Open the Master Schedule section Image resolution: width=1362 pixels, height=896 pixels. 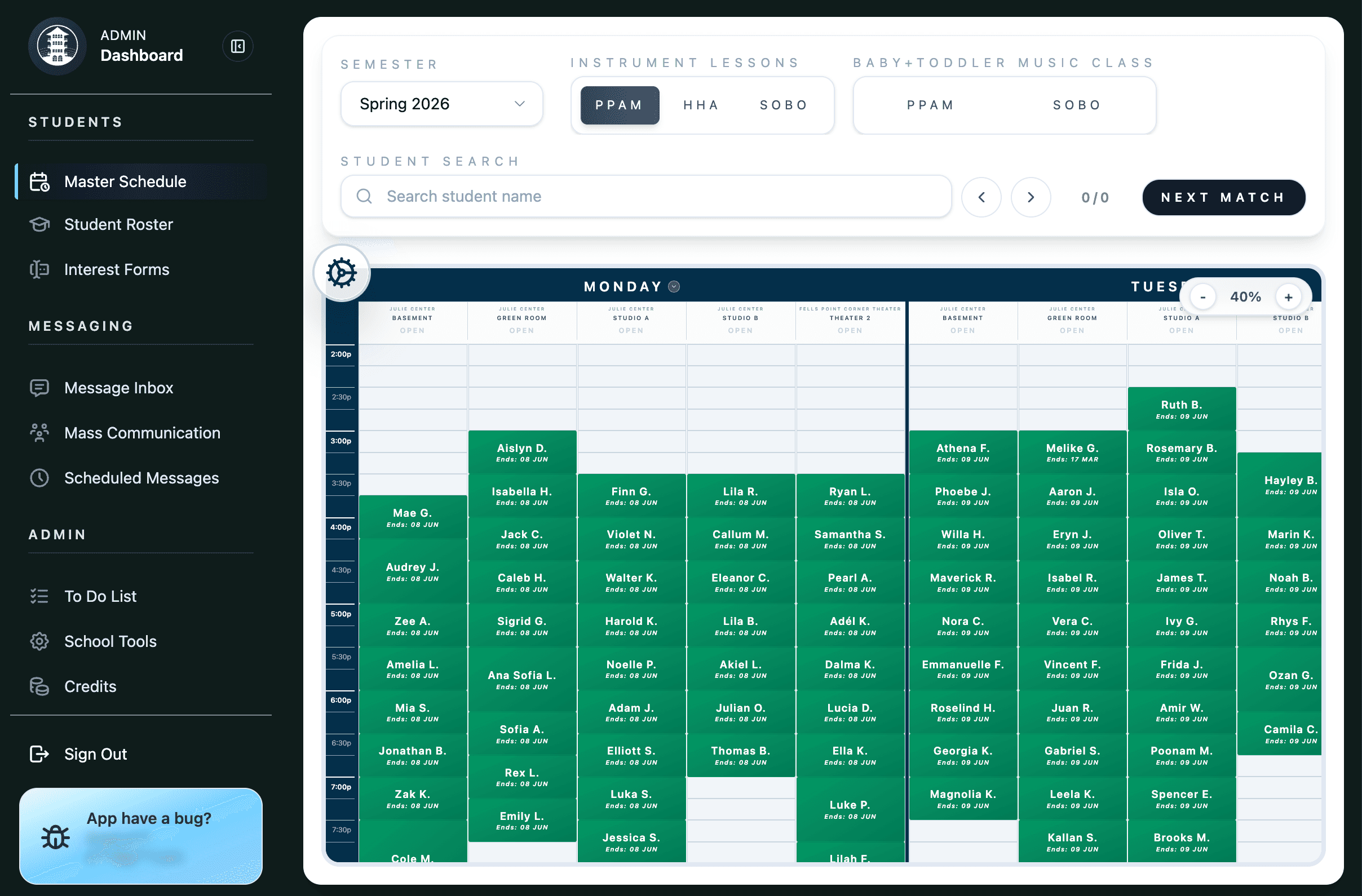click(125, 181)
